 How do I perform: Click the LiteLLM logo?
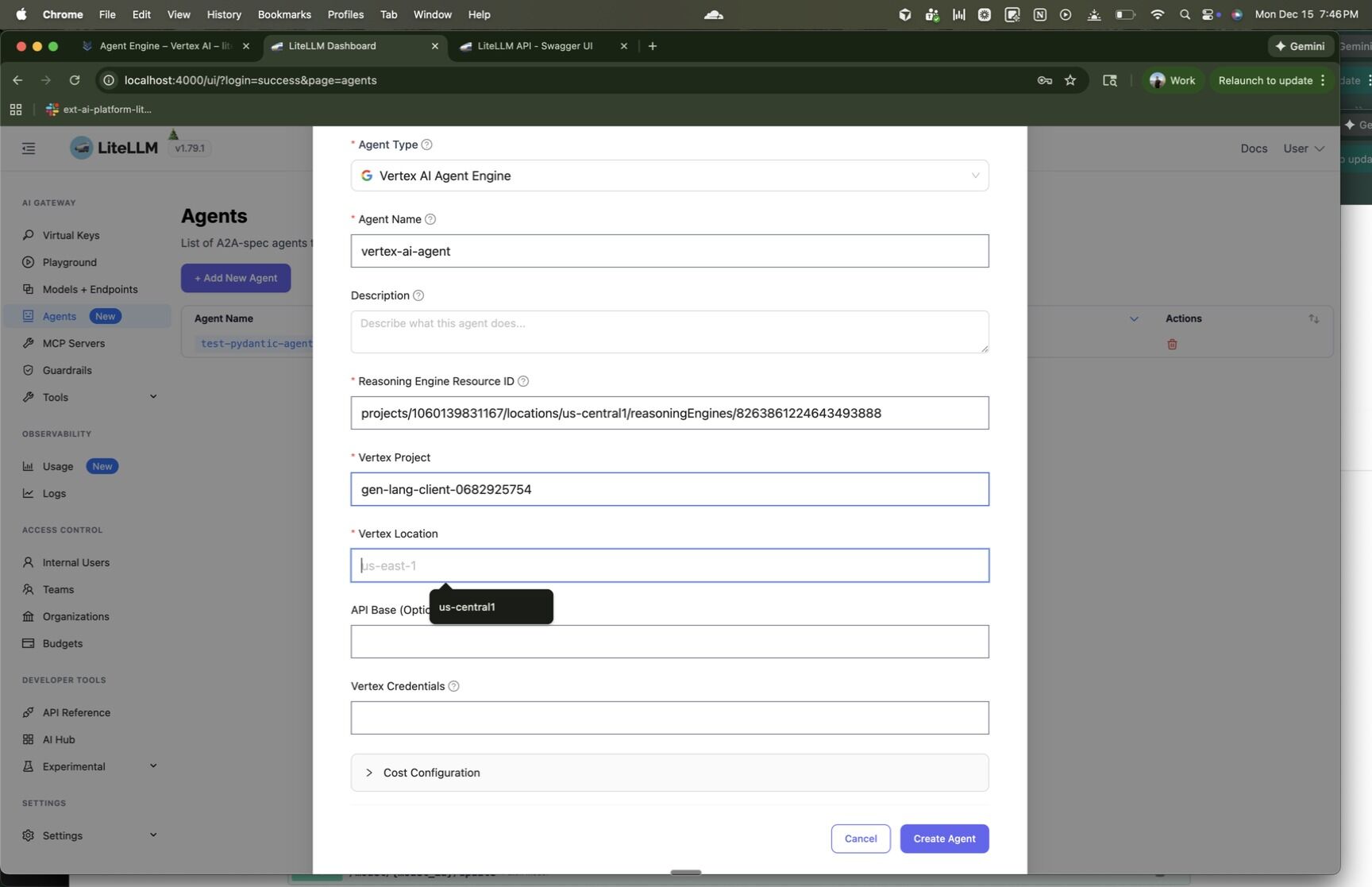point(114,148)
